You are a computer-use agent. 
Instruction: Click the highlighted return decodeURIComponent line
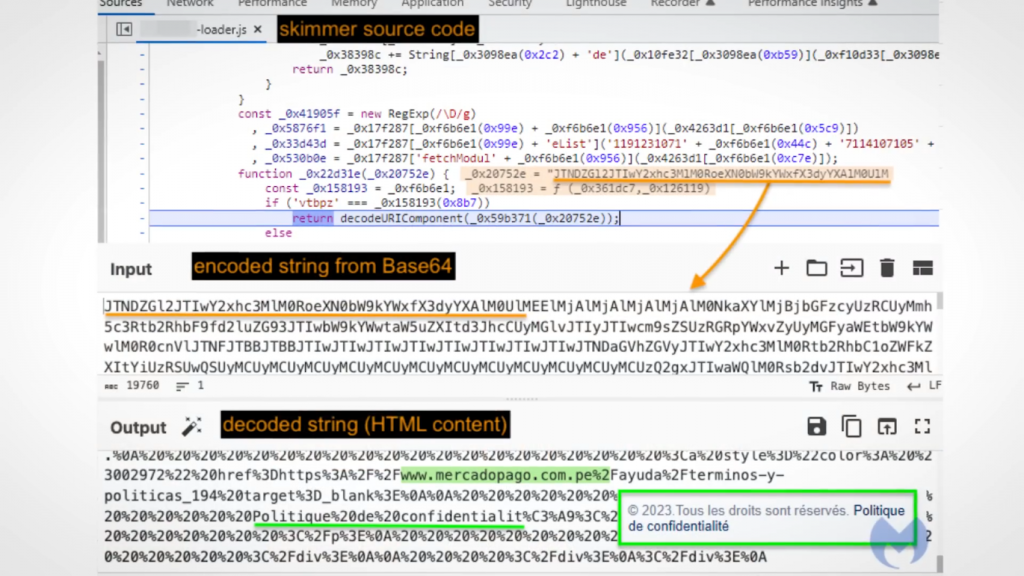point(543,218)
